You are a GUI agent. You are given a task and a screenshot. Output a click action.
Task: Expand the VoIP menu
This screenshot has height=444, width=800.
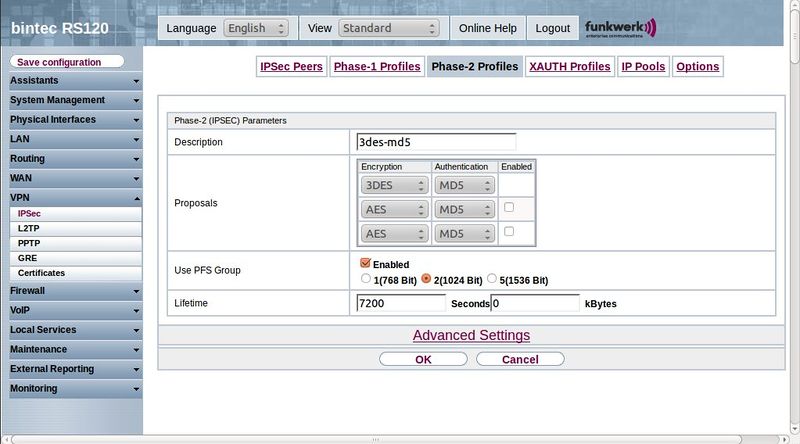pyautogui.click(x=75, y=310)
